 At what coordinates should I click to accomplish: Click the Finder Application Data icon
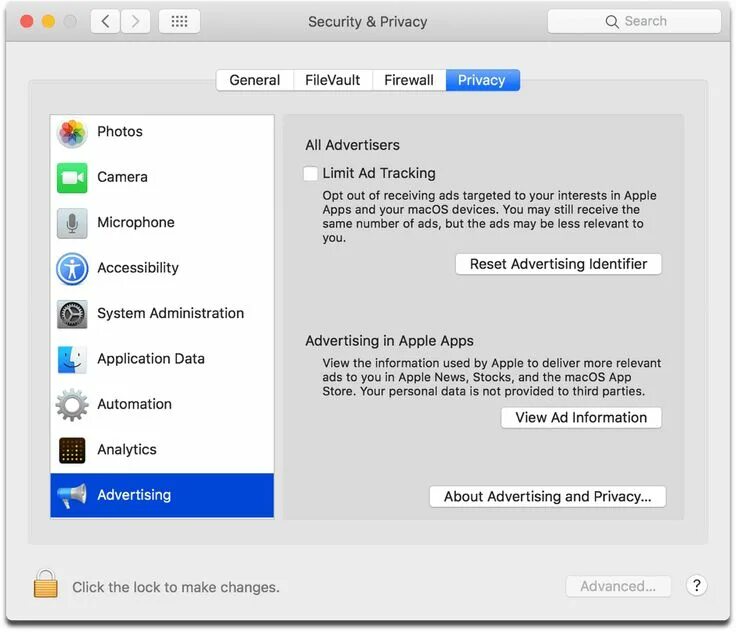72,359
